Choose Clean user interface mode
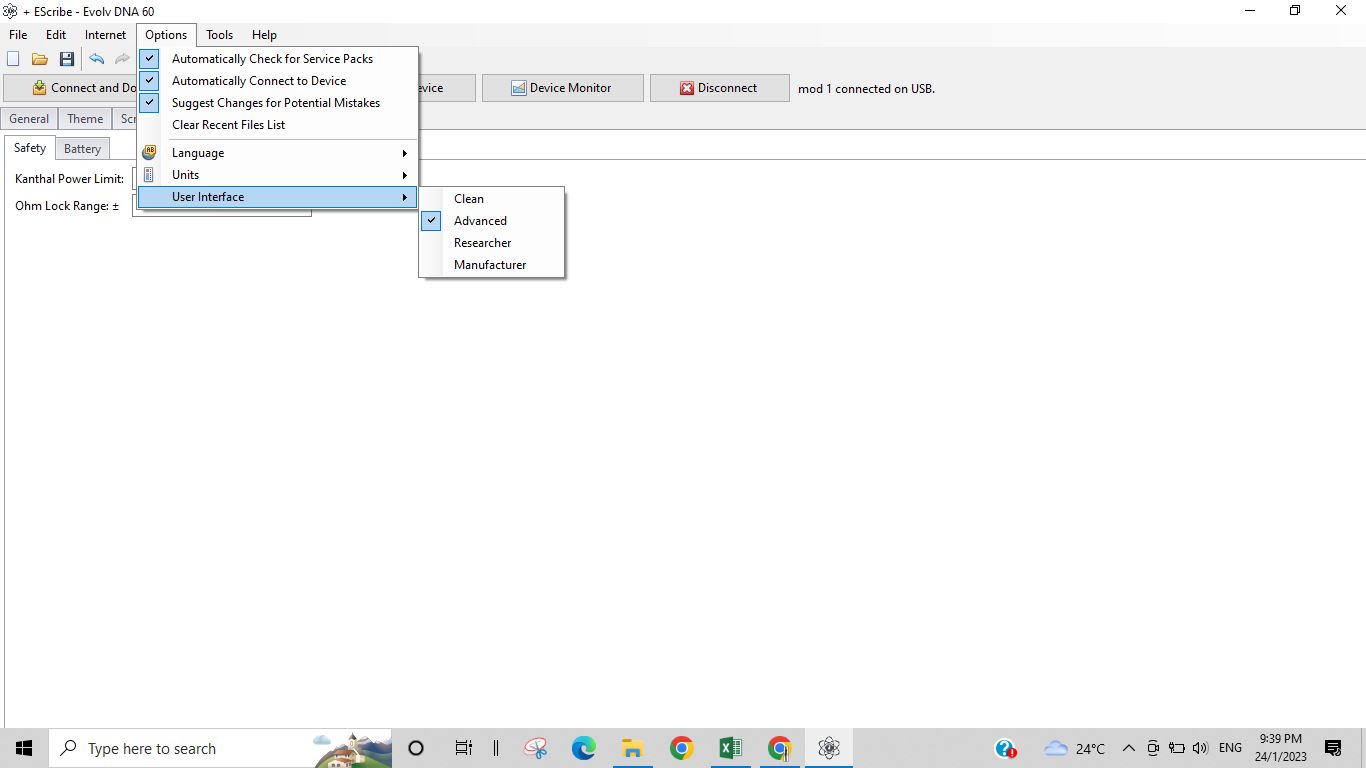Screen dimensions: 1366x768 coord(469,199)
